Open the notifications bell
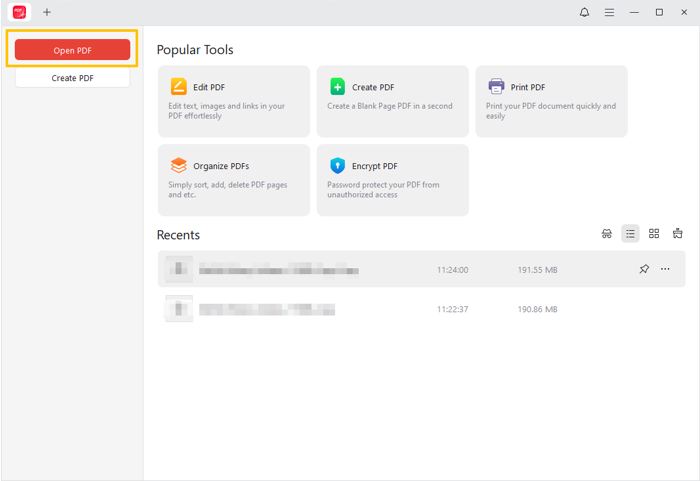 point(584,13)
